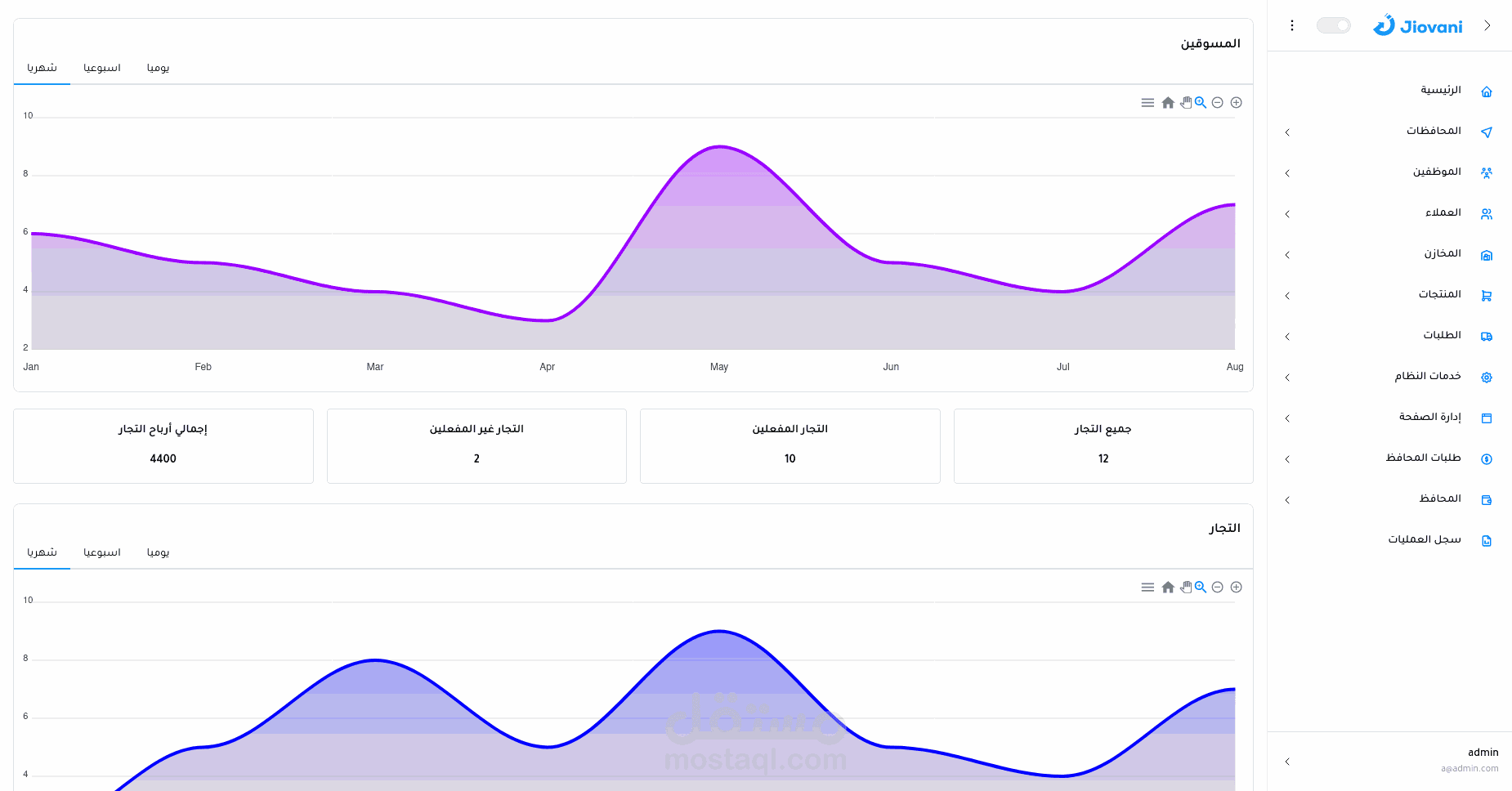Expand the طلبات المحافظ sidebar section

point(1287,459)
